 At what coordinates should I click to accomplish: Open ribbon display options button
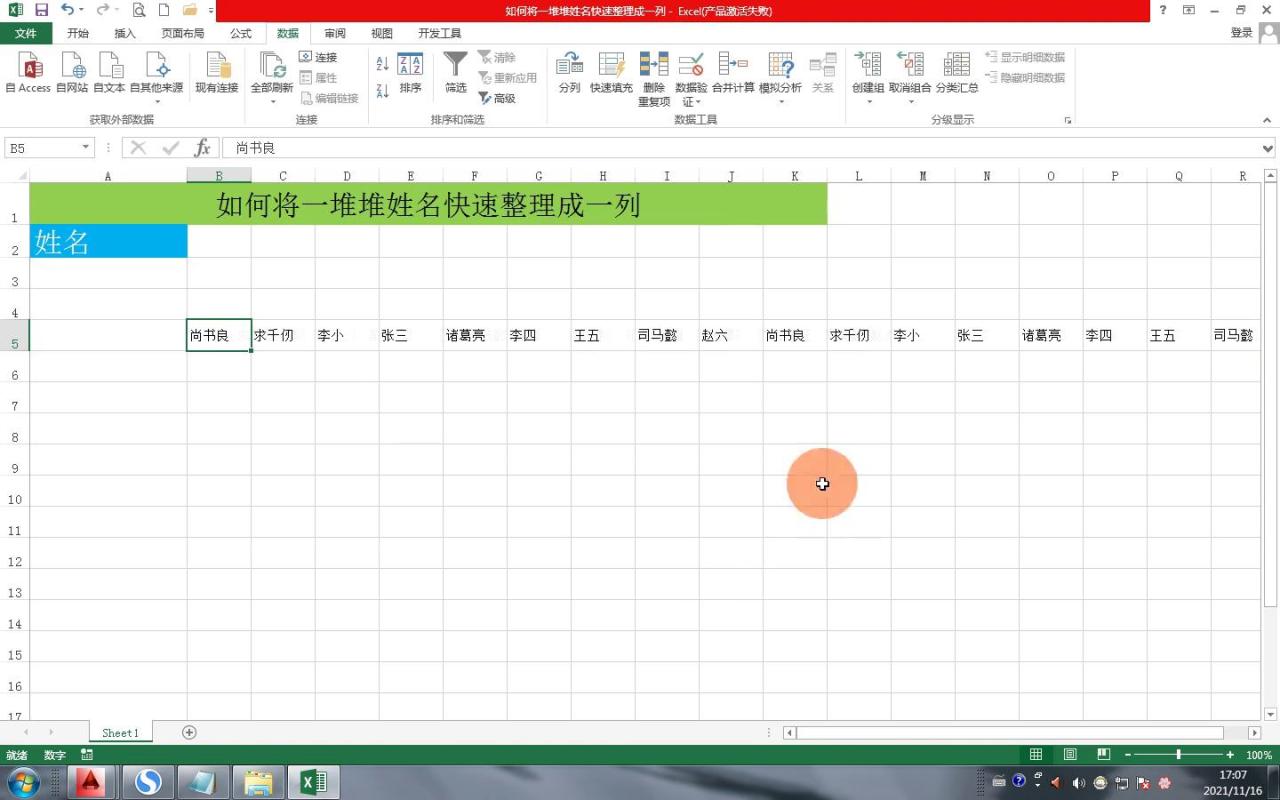[x=1189, y=10]
